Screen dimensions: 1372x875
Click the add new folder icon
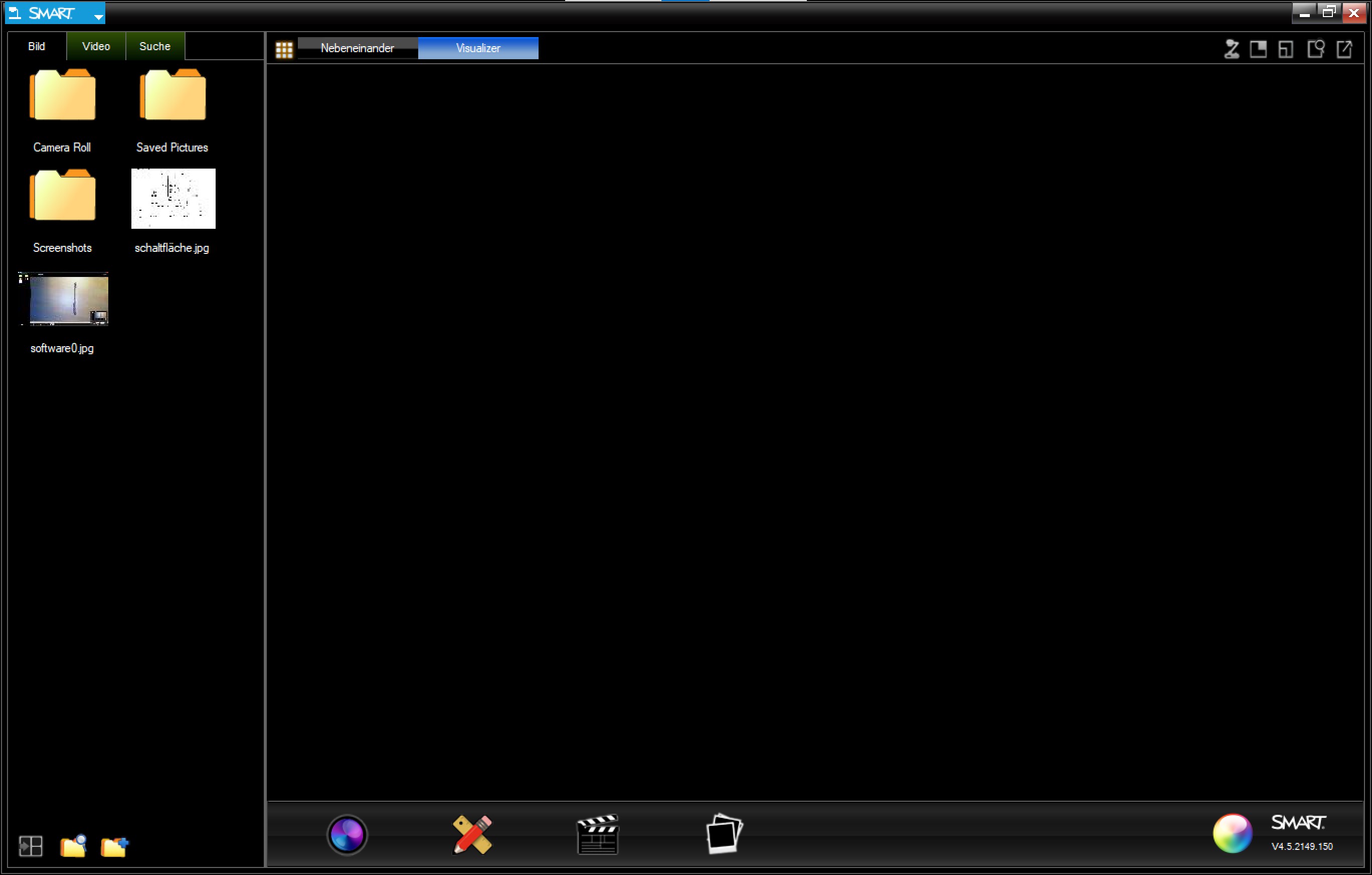click(114, 846)
